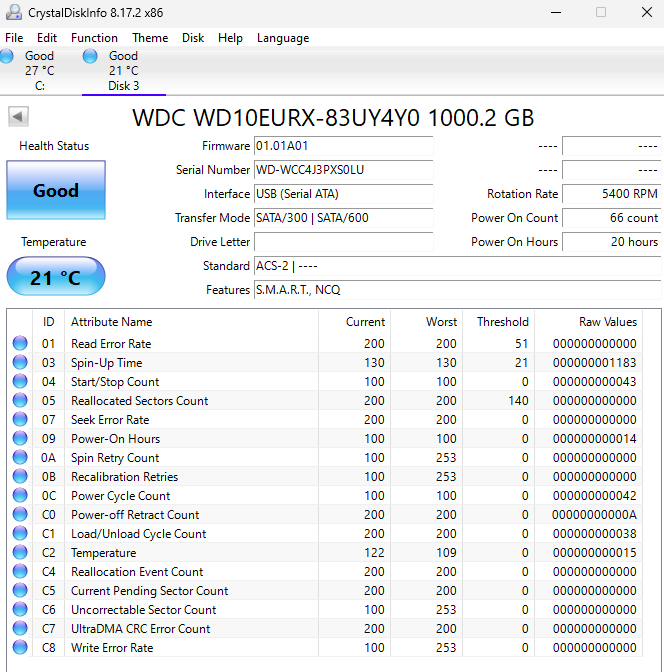
Task: Click the Worst column header
Action: coord(427,321)
